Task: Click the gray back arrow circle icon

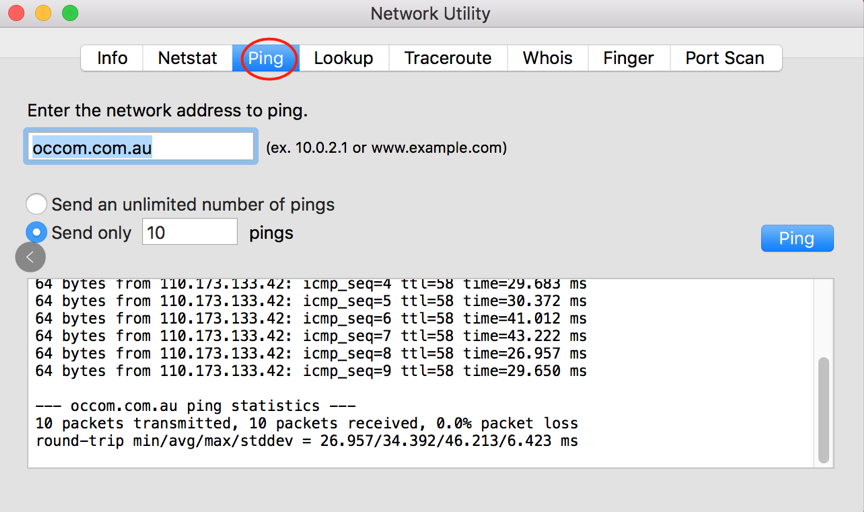Action: [x=30, y=257]
